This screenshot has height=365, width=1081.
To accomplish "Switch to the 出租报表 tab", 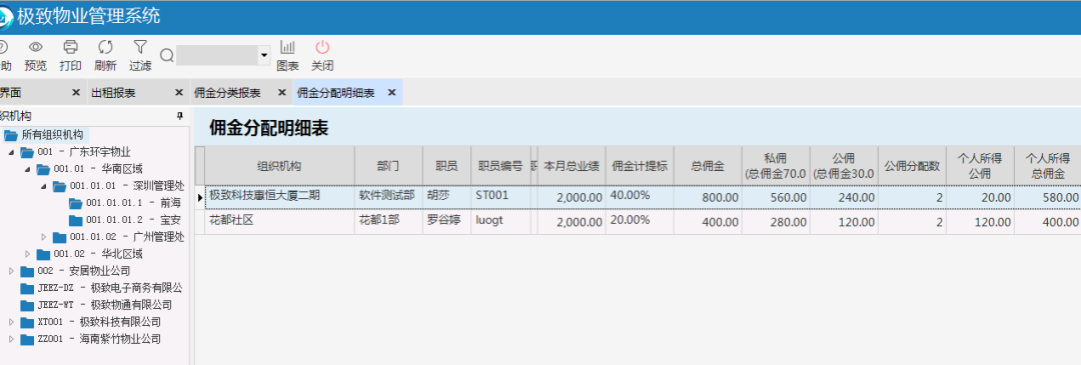I will (113, 93).
